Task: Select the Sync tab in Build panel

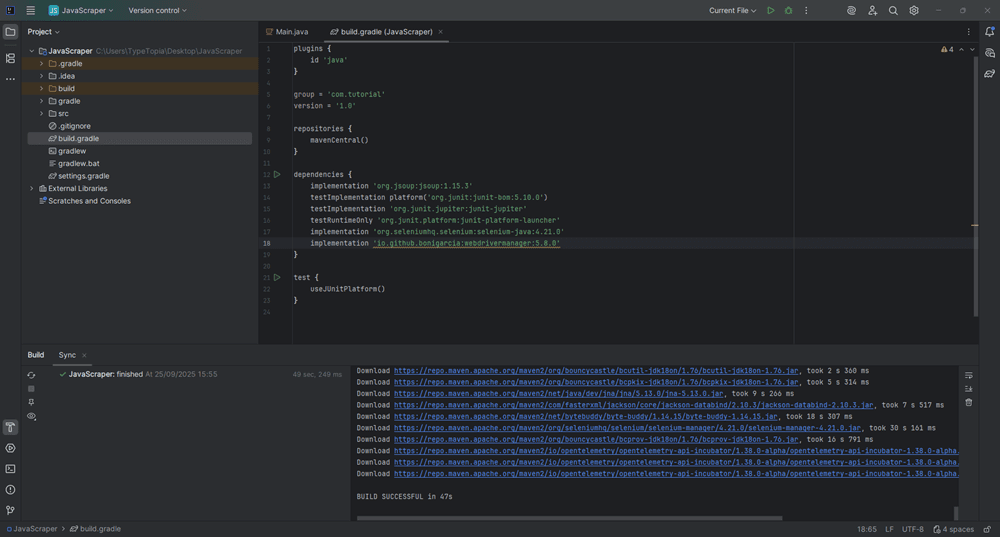Action: [67, 355]
